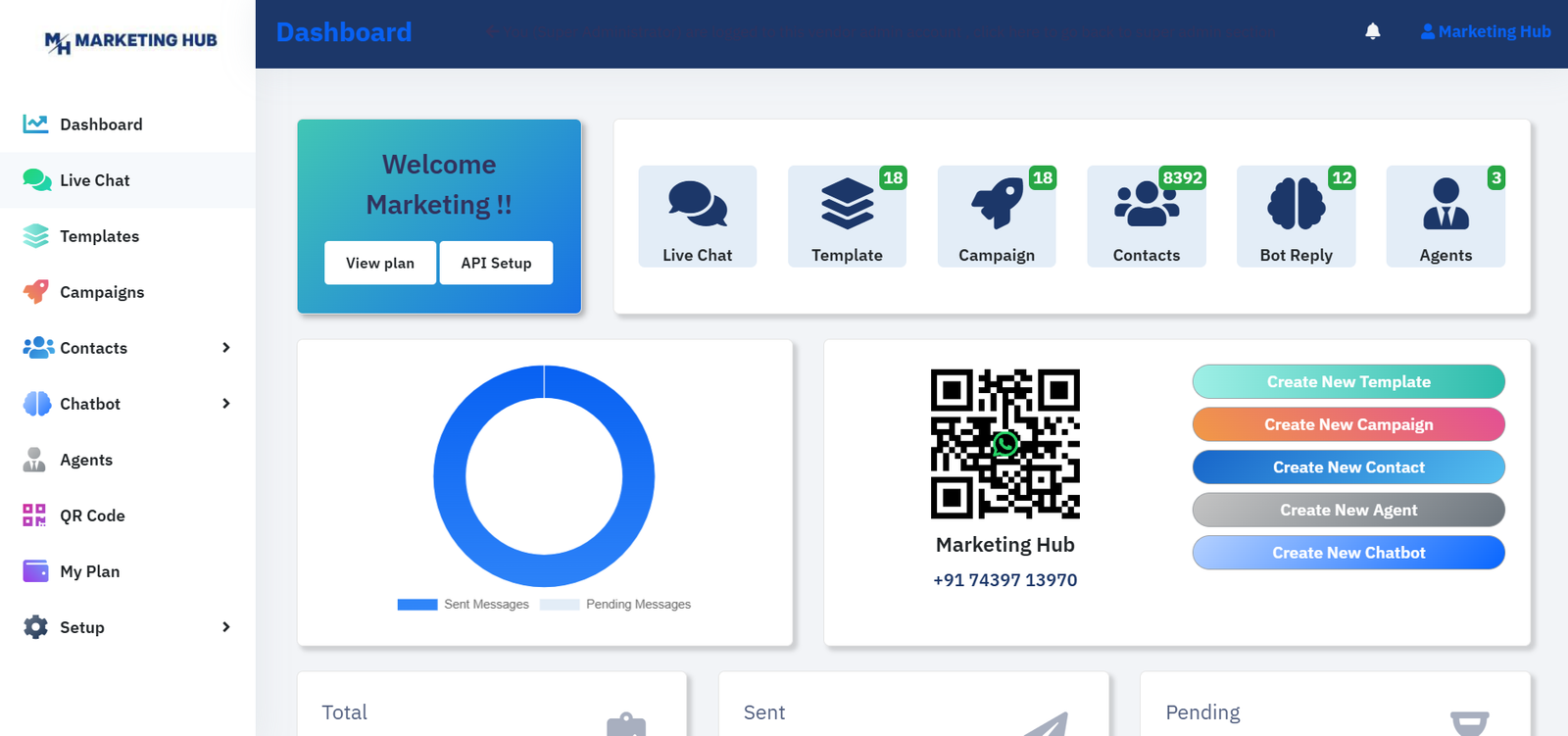Image resolution: width=1568 pixels, height=736 pixels.
Task: Click the Template count badge 18
Action: click(x=893, y=177)
